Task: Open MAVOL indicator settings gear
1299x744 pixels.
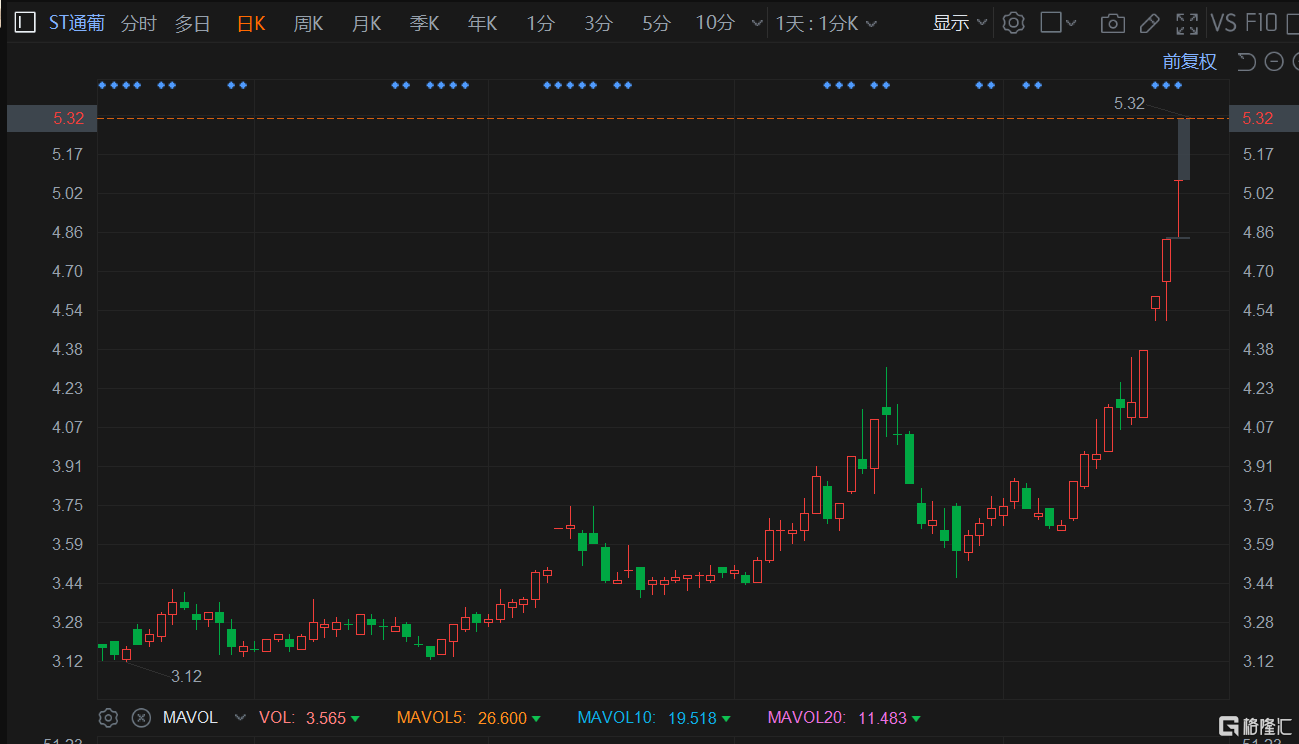Action: [x=109, y=717]
